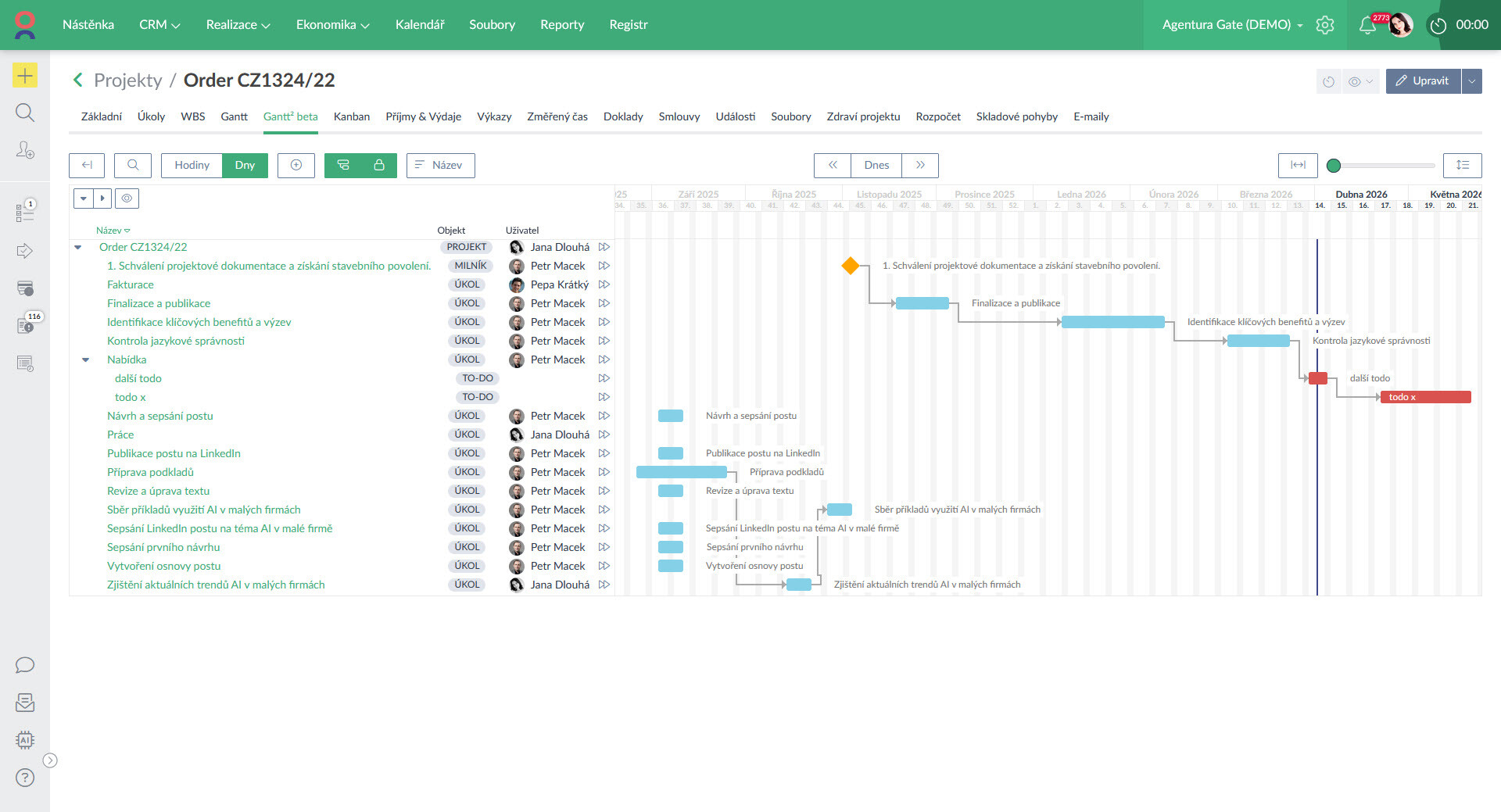The width and height of the screenshot is (1501, 812).
Task: Switch to the Kanban tab
Action: pyautogui.click(x=351, y=116)
